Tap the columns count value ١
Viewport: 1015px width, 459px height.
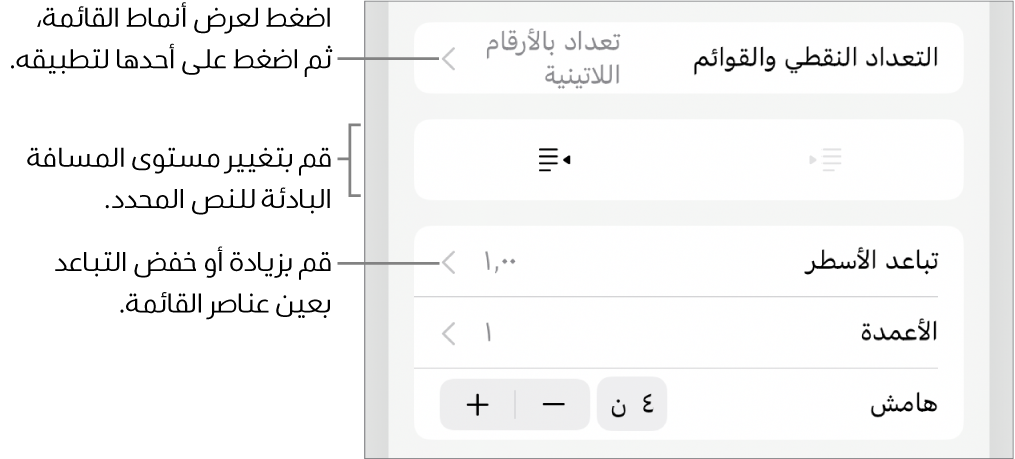pyautogui.click(x=489, y=333)
